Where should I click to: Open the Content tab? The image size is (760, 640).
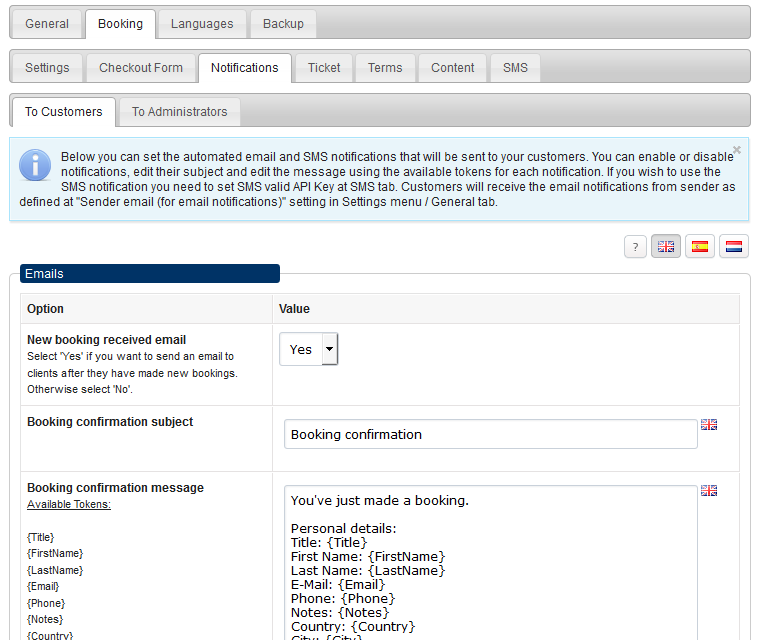coord(453,68)
